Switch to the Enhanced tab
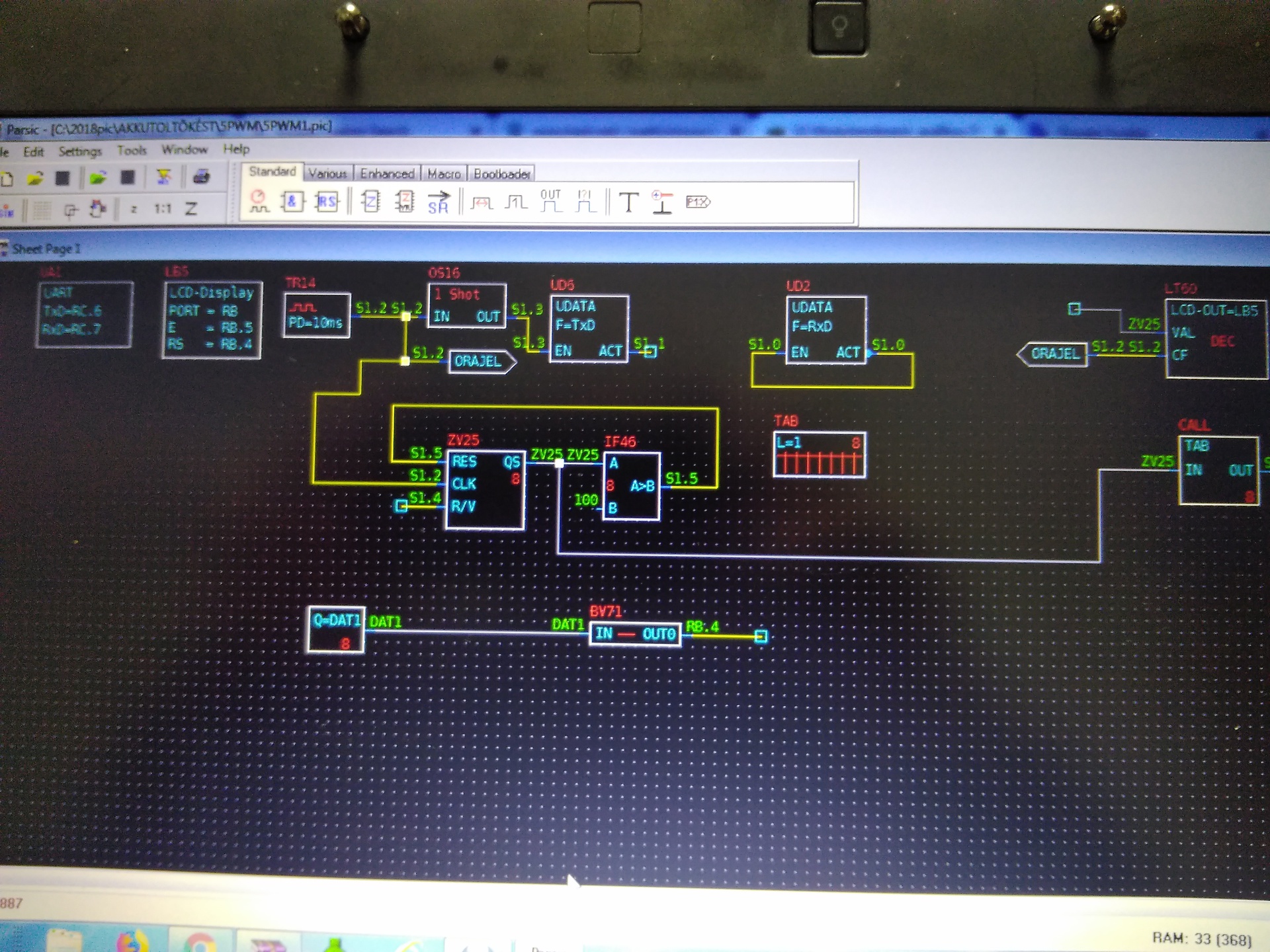Screen dimensions: 1270x952 tap(387, 173)
